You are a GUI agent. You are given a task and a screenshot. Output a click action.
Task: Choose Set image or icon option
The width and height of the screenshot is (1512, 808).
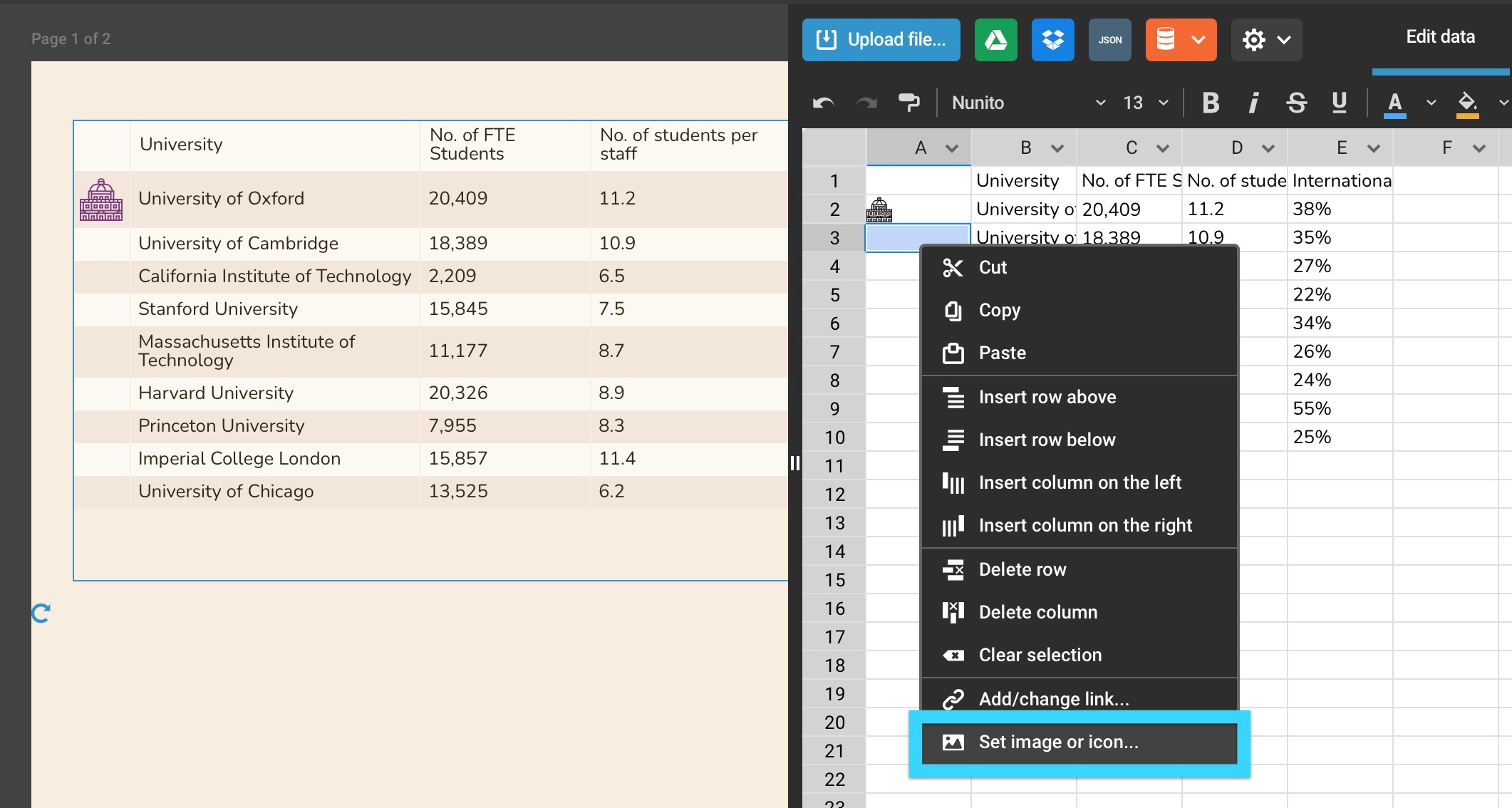[1079, 742]
